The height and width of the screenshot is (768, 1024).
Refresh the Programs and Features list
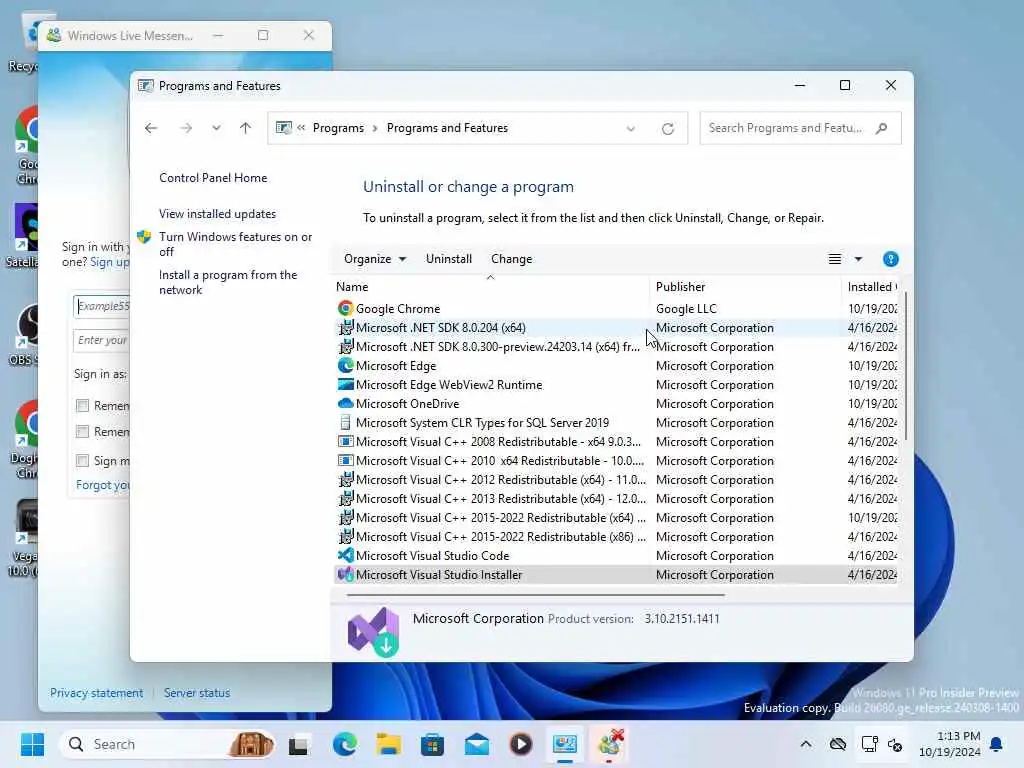tap(667, 129)
